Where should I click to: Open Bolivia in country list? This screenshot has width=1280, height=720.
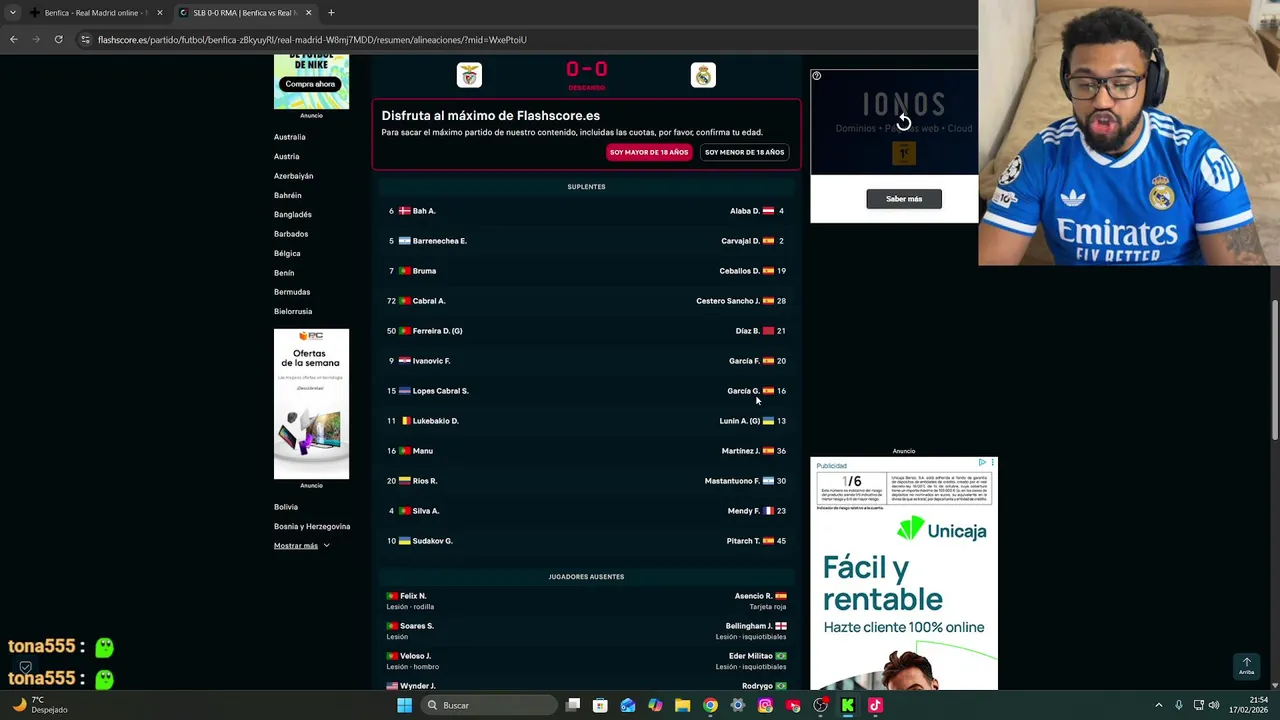pyautogui.click(x=286, y=507)
